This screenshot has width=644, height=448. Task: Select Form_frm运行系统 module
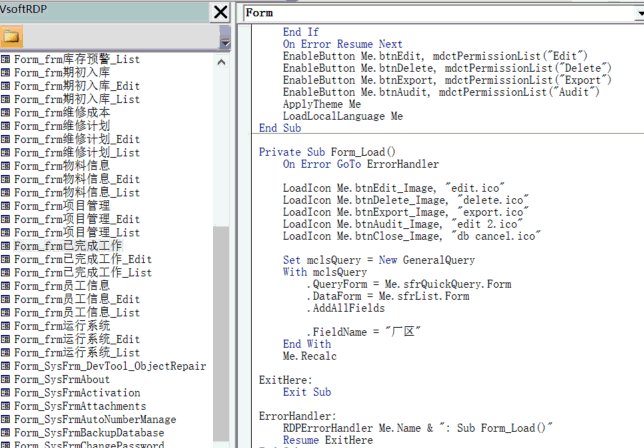[x=62, y=326]
